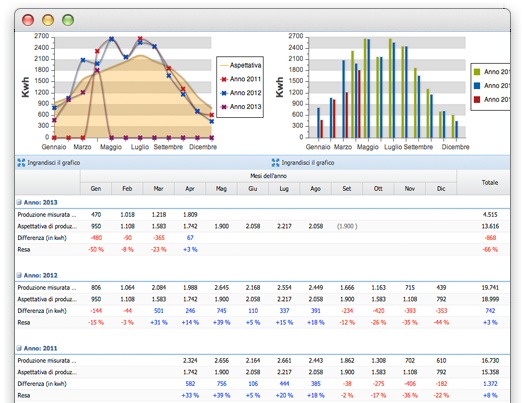The height and width of the screenshot is (403, 523).
Task: Select 2012 March difference 501
Action: [159, 311]
